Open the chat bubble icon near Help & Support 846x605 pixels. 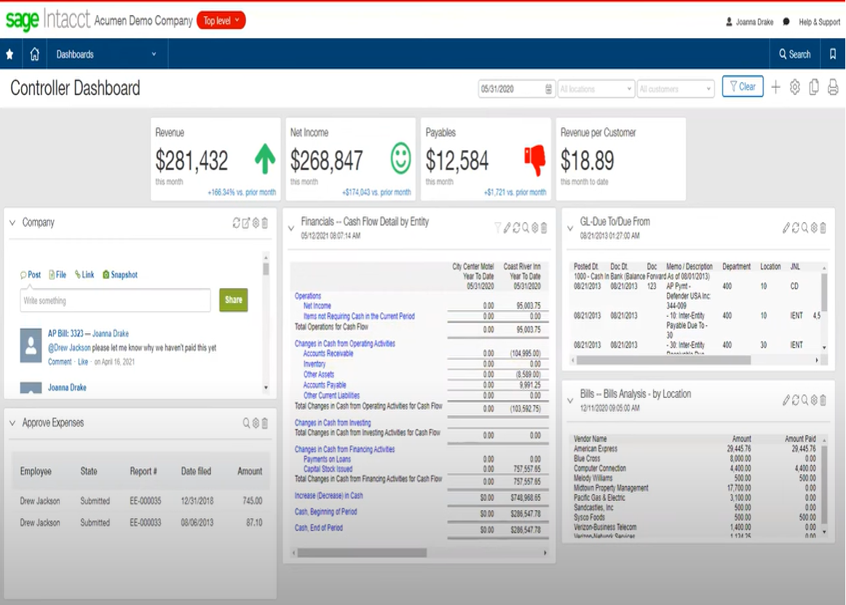786,22
